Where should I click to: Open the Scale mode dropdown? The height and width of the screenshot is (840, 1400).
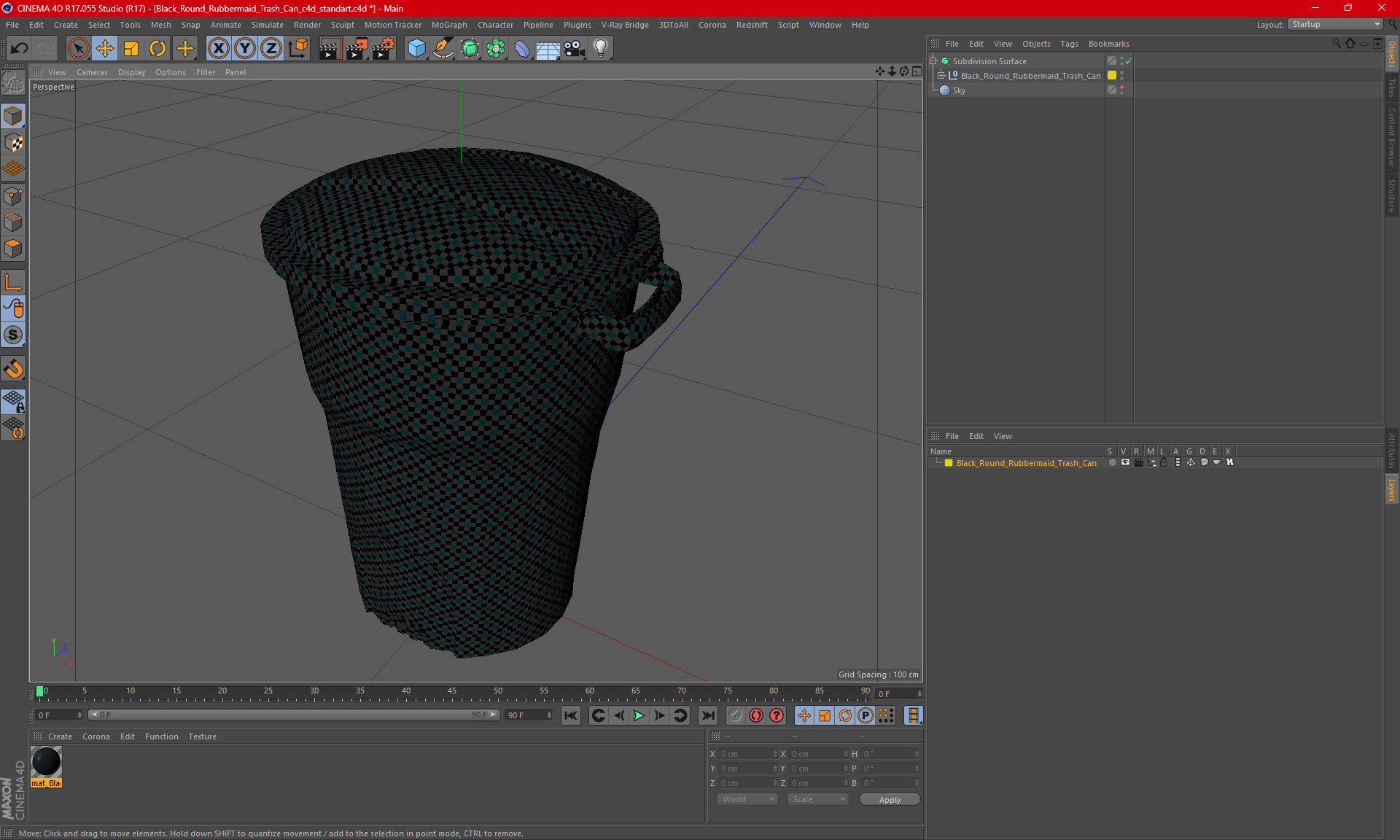pyautogui.click(x=819, y=799)
